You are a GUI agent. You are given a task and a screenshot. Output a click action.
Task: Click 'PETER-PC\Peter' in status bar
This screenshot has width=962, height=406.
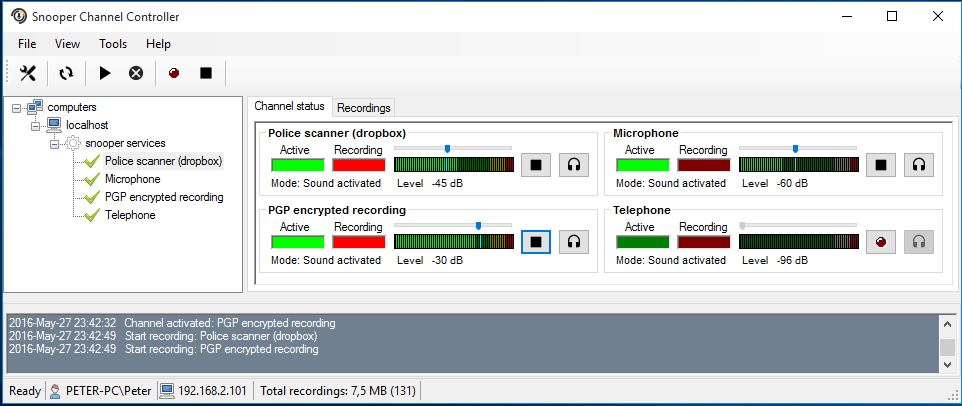click(x=109, y=391)
